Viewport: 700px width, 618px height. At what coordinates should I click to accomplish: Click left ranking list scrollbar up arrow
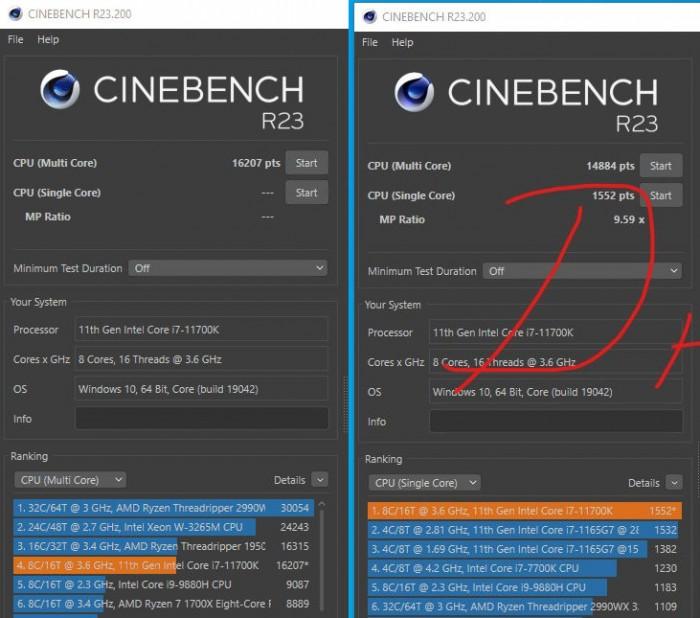coord(322,504)
